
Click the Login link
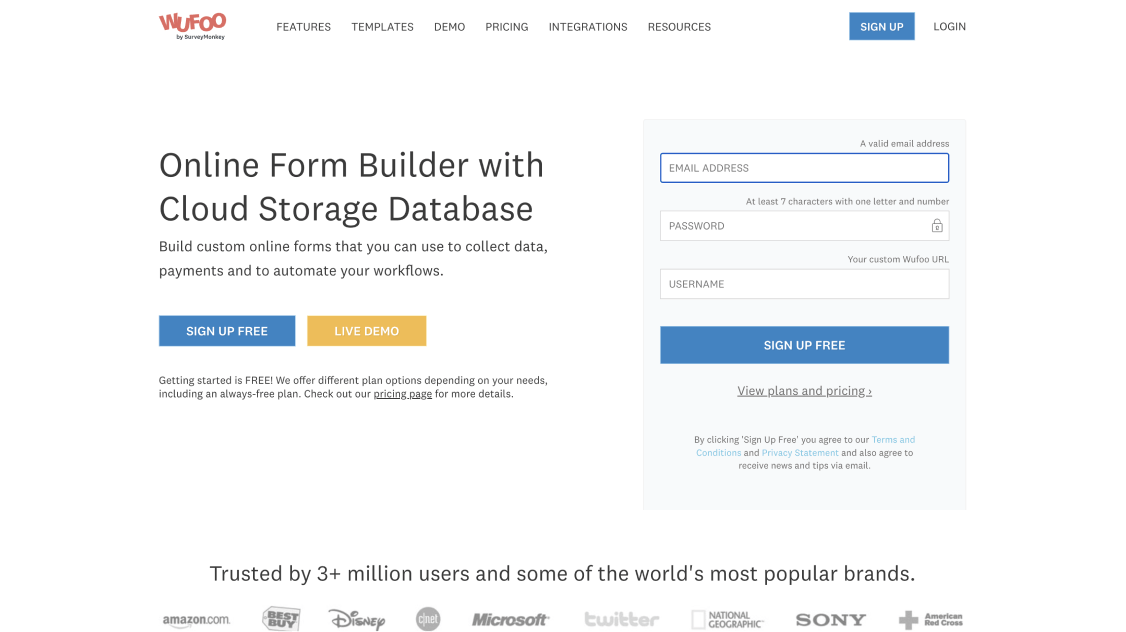(x=949, y=27)
